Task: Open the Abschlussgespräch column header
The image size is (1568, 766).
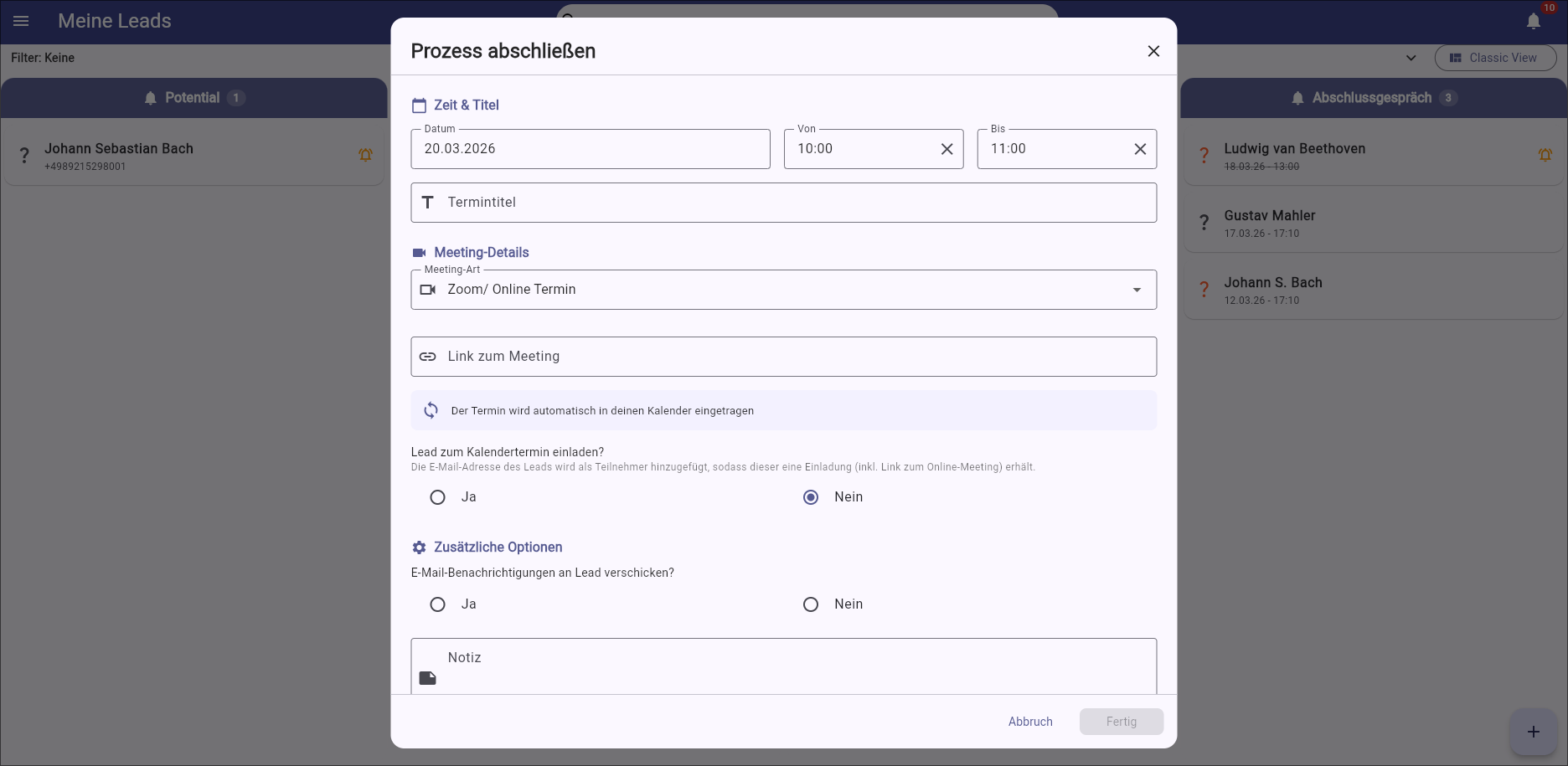Action: pyautogui.click(x=1372, y=98)
